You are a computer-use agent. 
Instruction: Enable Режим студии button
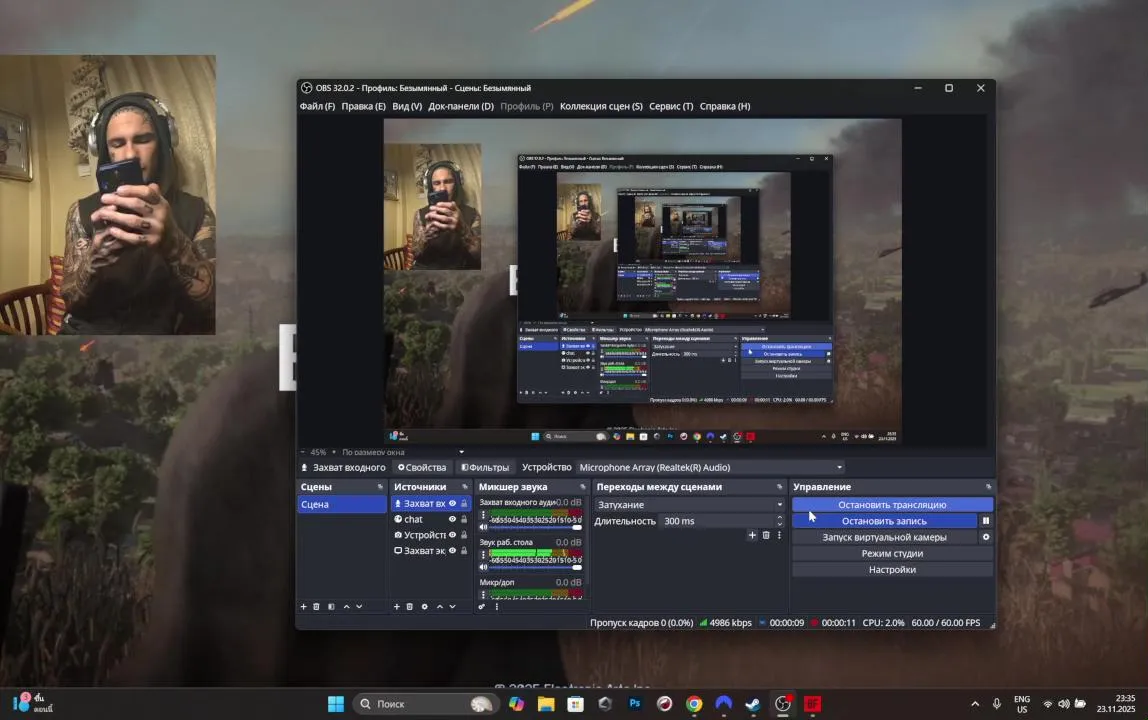click(x=892, y=553)
